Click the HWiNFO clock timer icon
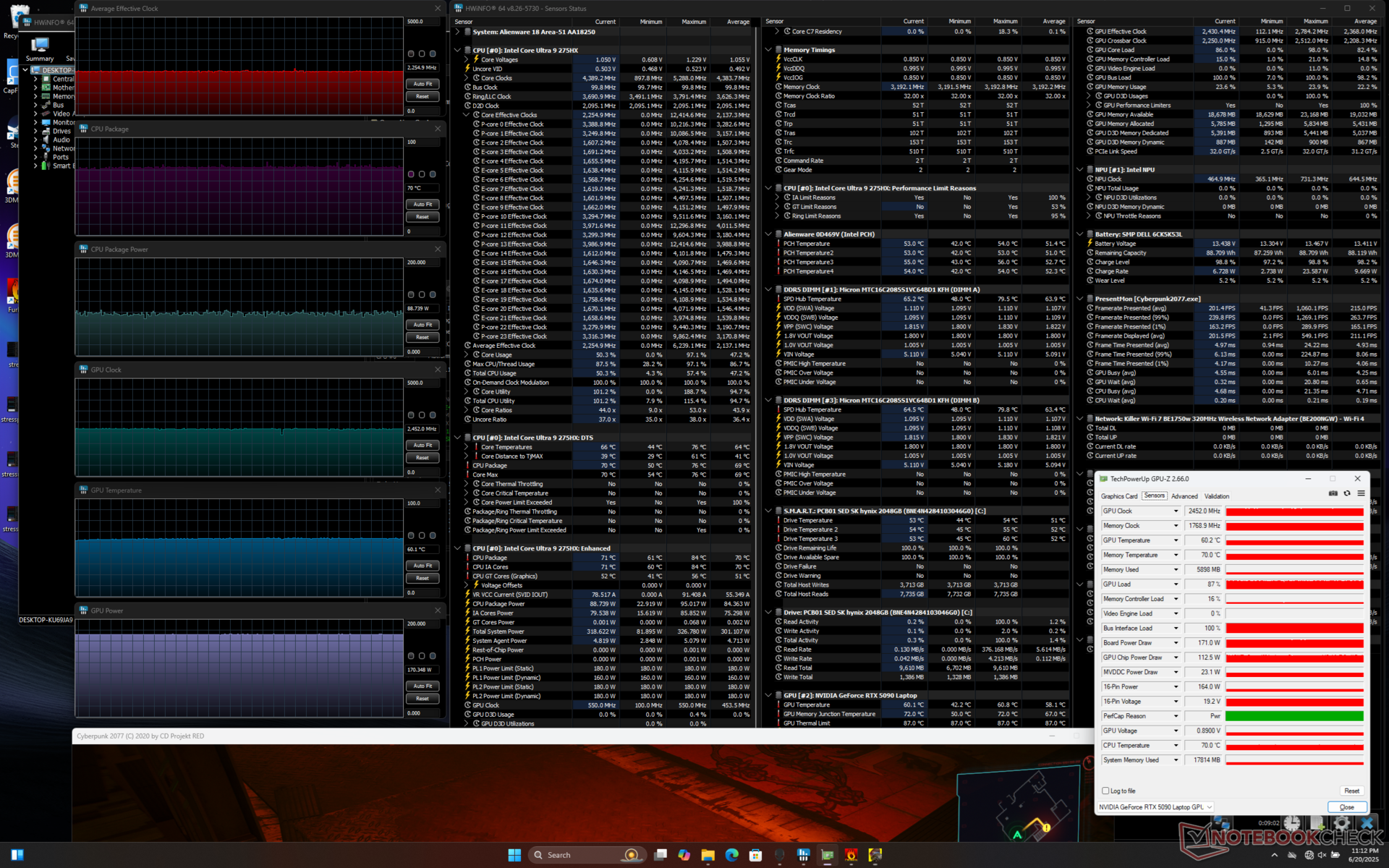The width and height of the screenshot is (1389, 868). pyautogui.click(x=1292, y=823)
